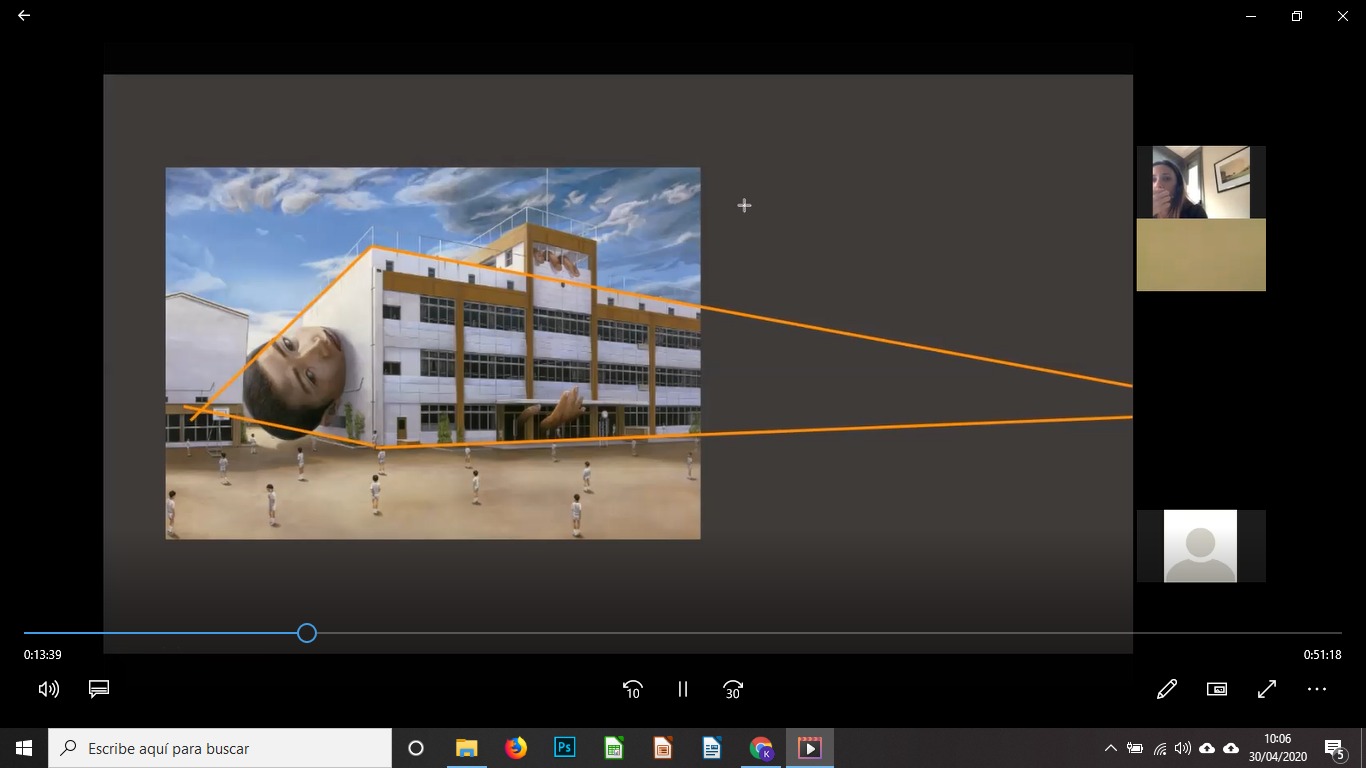Open the volume control in the player

click(48, 689)
